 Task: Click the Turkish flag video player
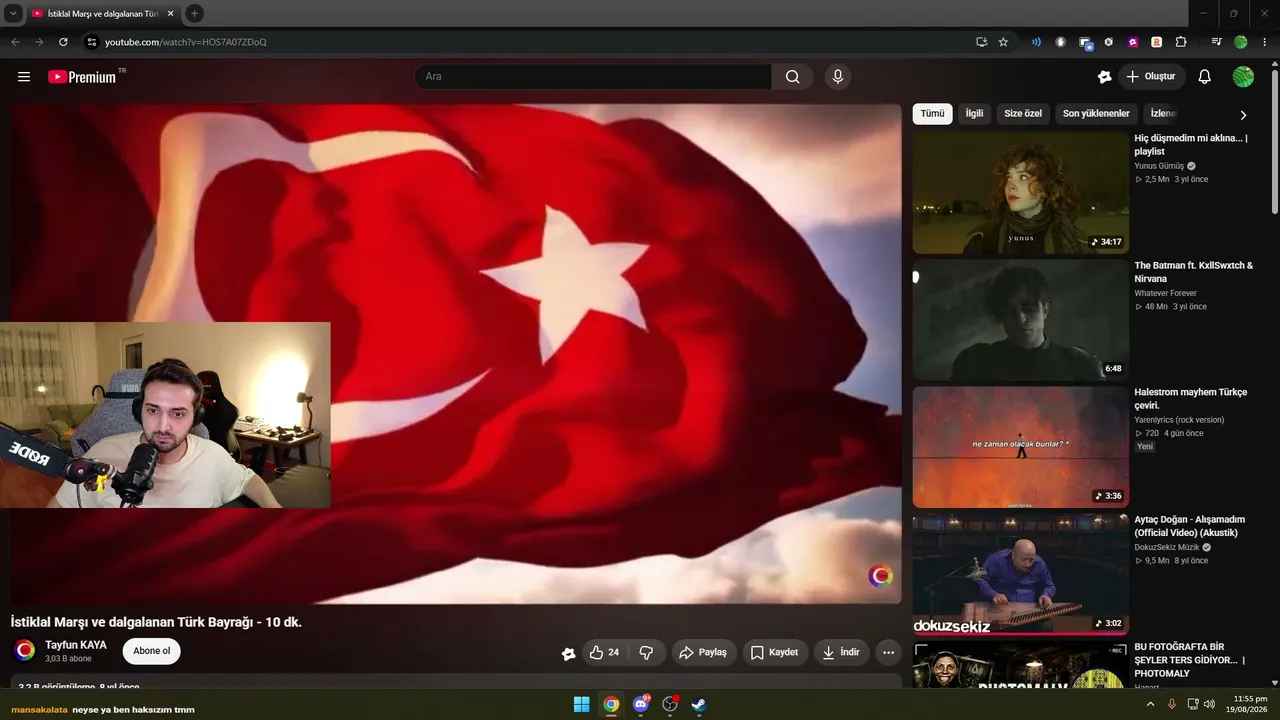click(x=456, y=353)
